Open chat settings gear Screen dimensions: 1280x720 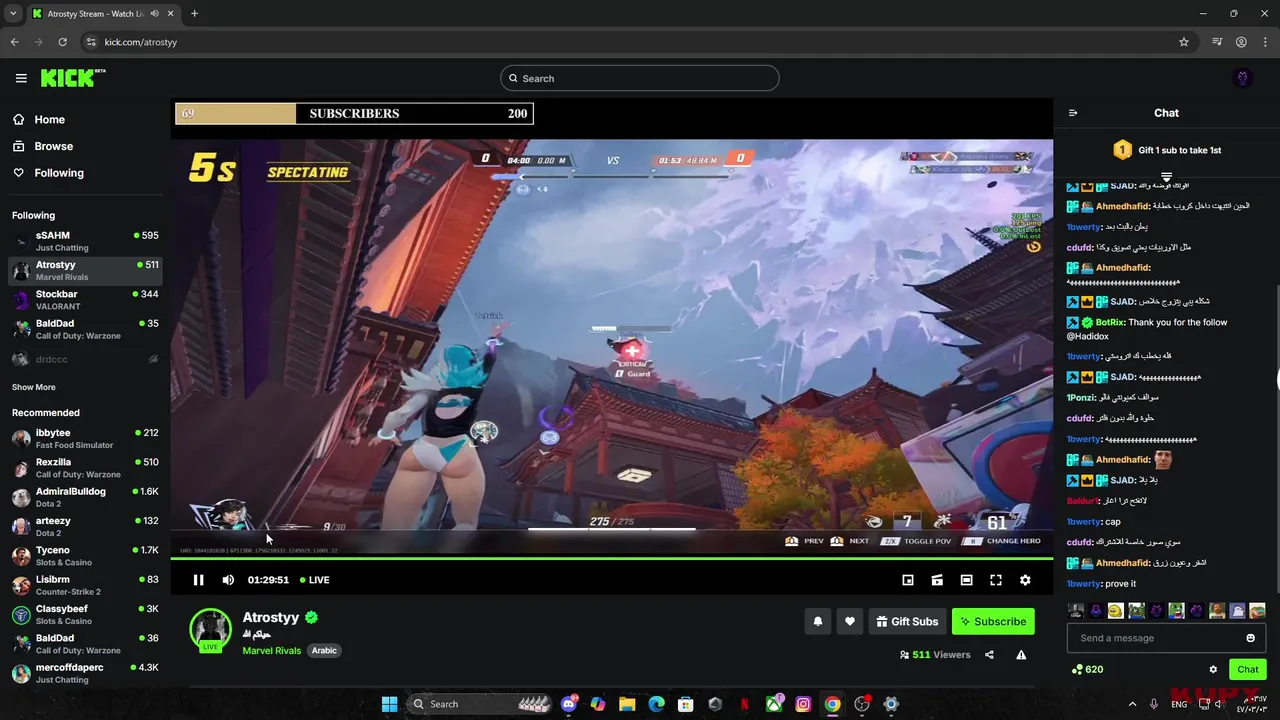pos(1213,669)
